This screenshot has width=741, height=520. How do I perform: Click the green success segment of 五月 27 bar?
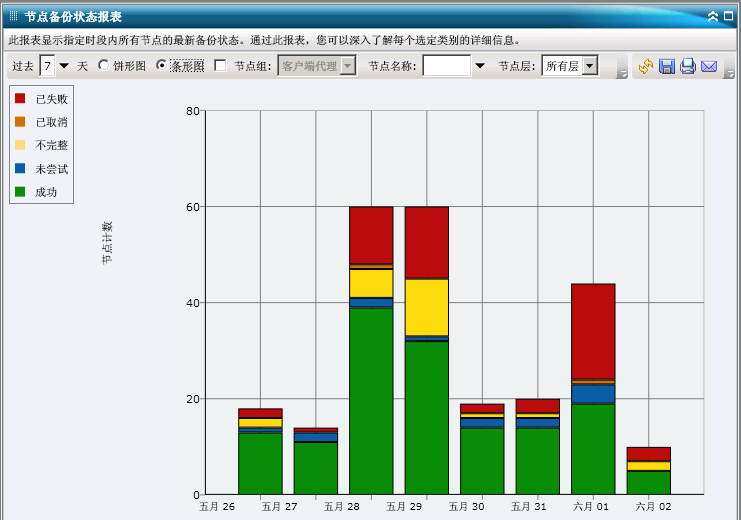pos(316,468)
